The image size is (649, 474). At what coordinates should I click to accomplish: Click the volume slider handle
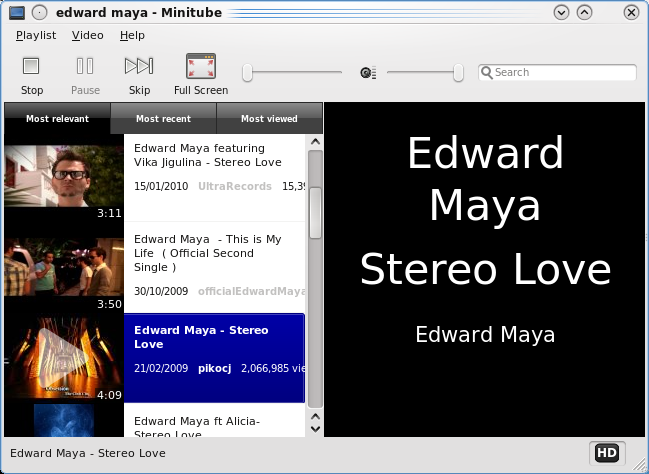pos(458,72)
